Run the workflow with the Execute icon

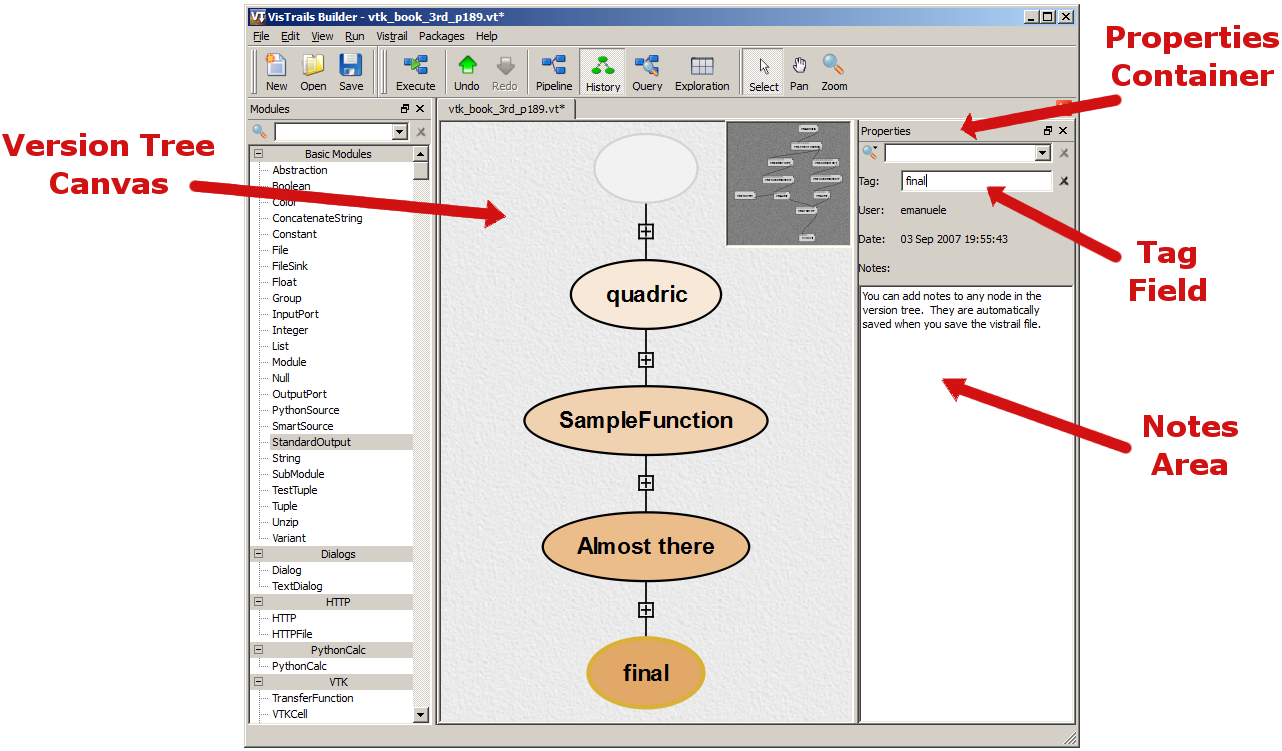point(415,72)
